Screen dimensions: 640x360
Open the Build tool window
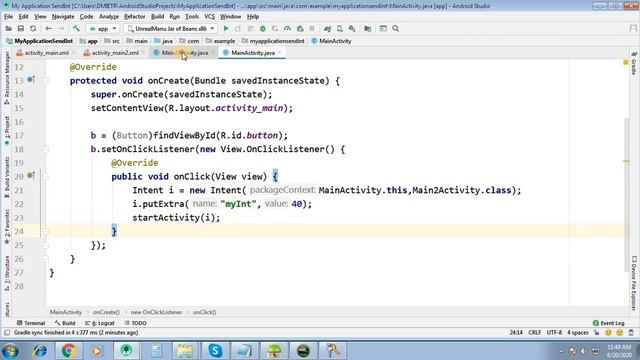pyautogui.click(x=65, y=323)
